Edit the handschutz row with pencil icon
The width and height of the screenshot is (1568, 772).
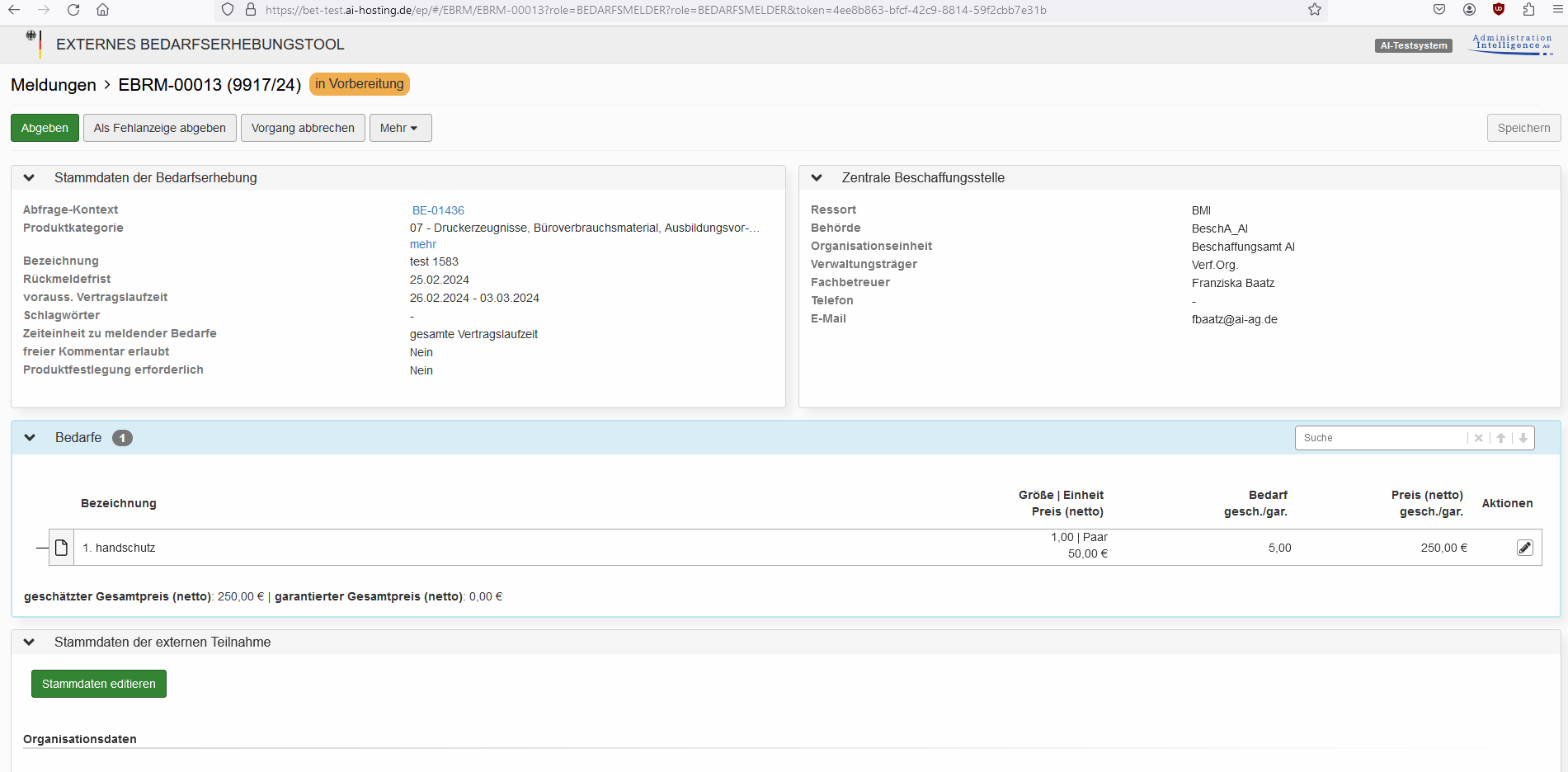[1524, 548]
